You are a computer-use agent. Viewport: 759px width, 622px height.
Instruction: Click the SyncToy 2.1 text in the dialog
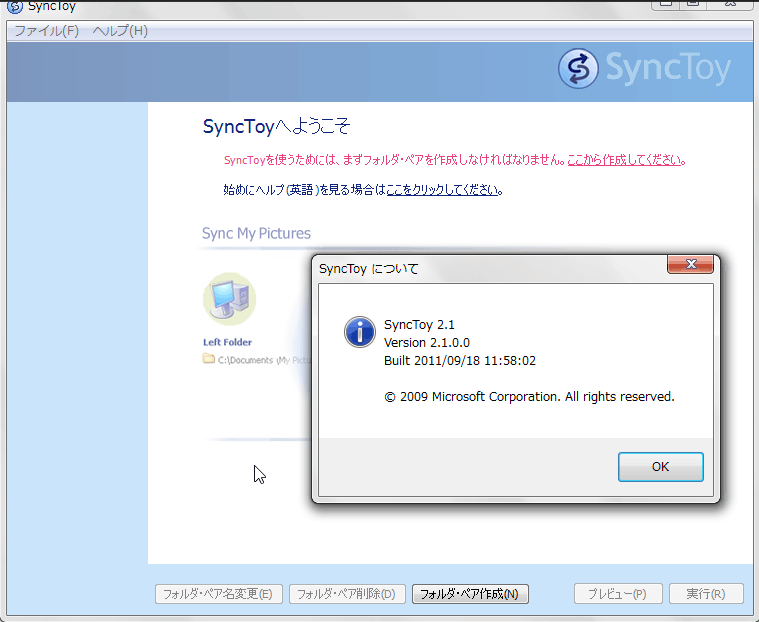coord(419,325)
